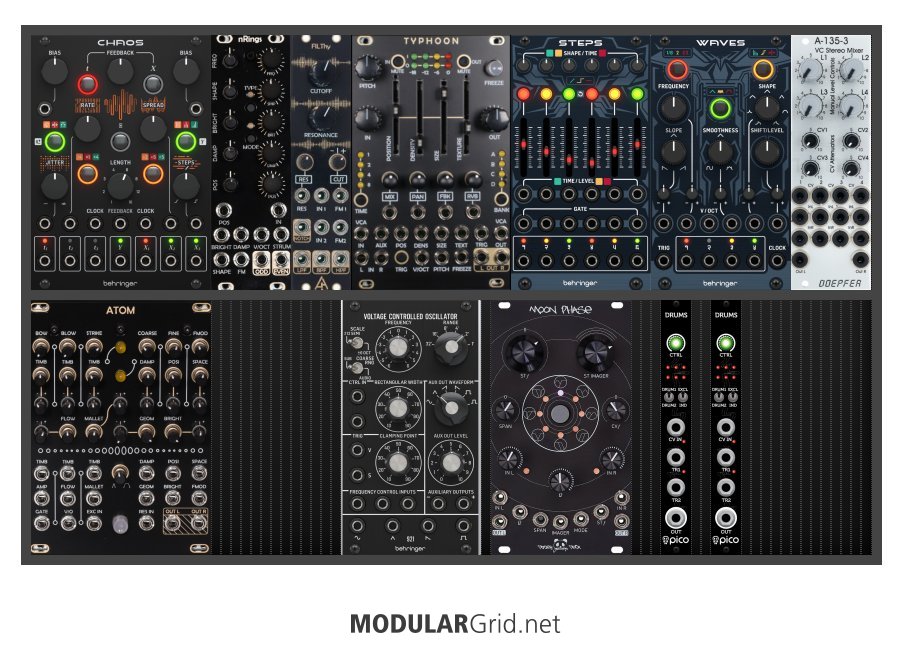Select the Frequency knob on Waves
Image resolution: width=912 pixels, height=645 pixels.
(x=674, y=108)
